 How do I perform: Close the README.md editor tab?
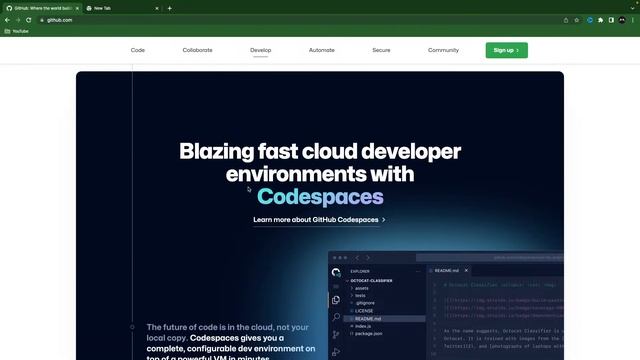[x=466, y=270]
